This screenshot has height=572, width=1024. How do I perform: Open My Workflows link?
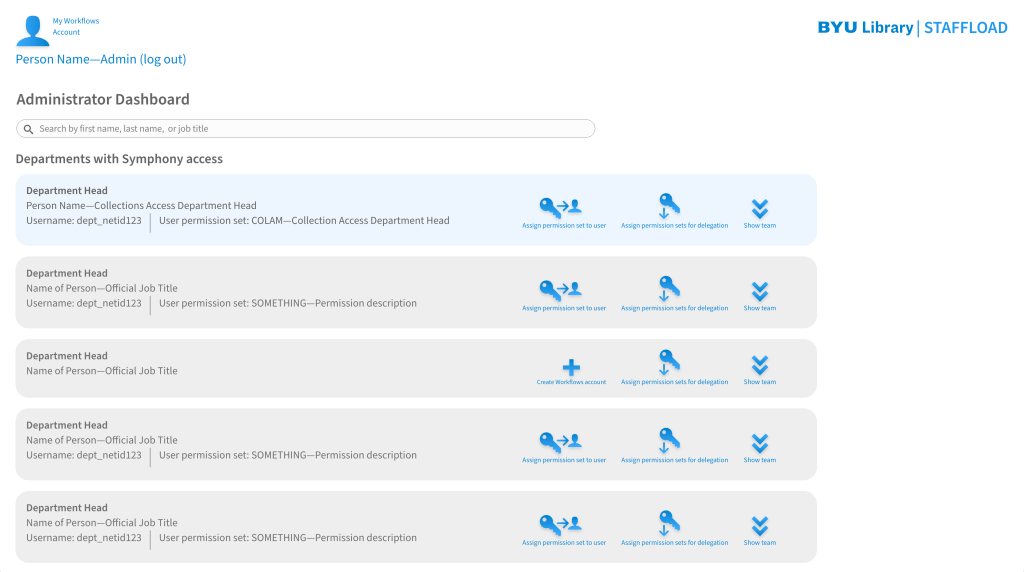click(x=76, y=21)
